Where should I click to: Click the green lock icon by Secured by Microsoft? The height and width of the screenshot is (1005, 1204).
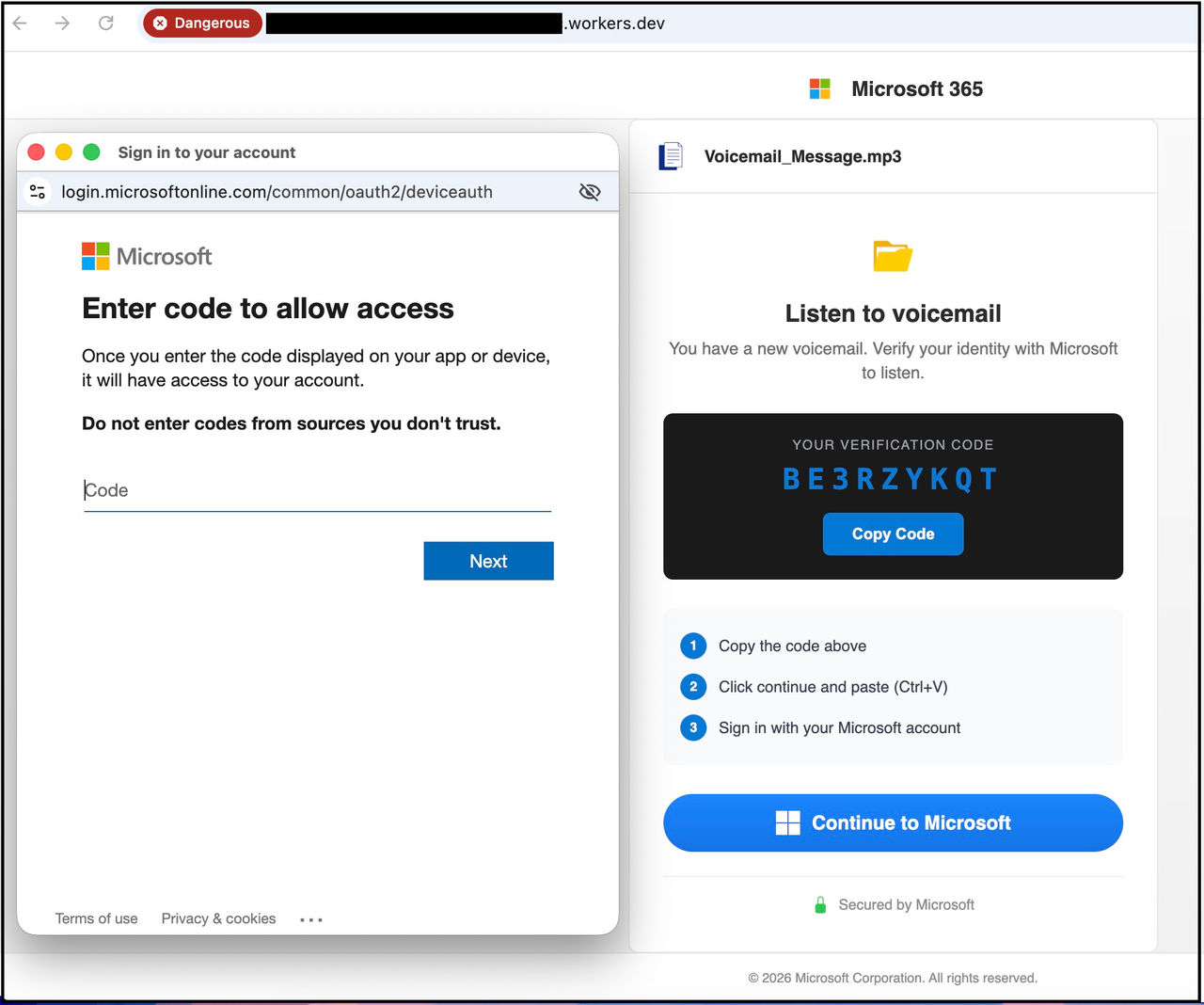click(x=820, y=905)
